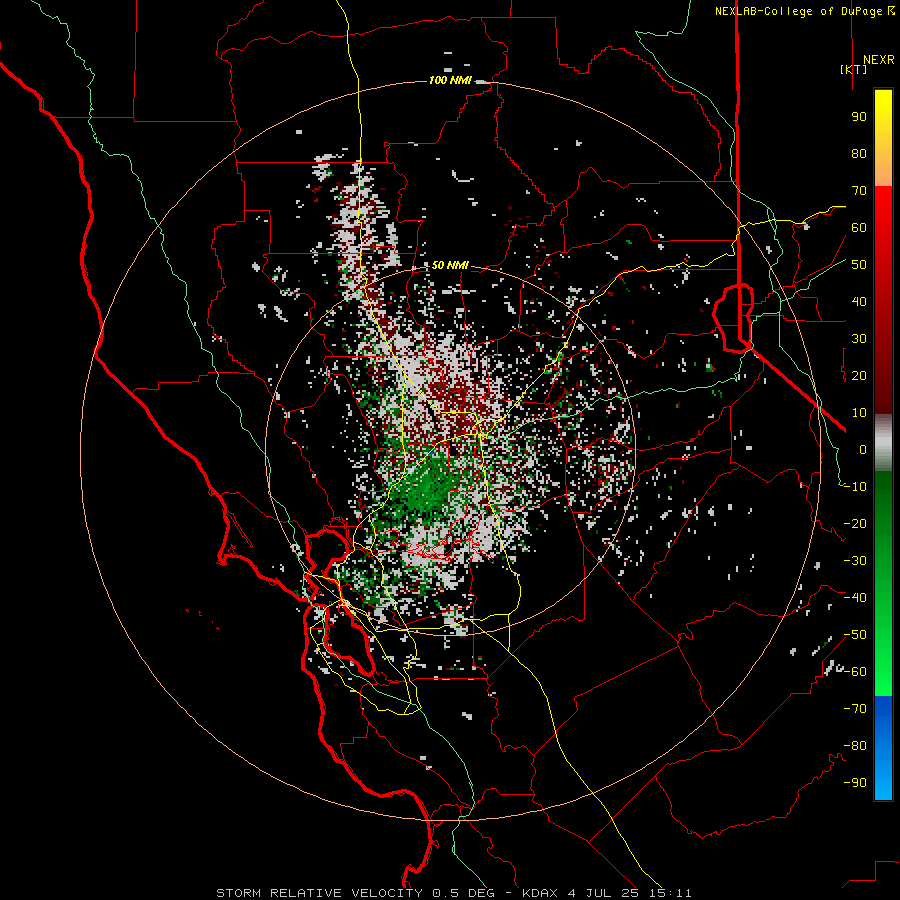Pick the gray zero band of the color bar

[x=883, y=443]
